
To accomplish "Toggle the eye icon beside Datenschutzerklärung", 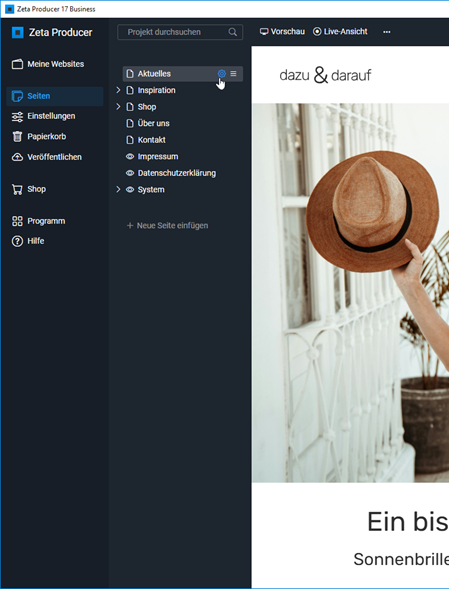I will 130,173.
